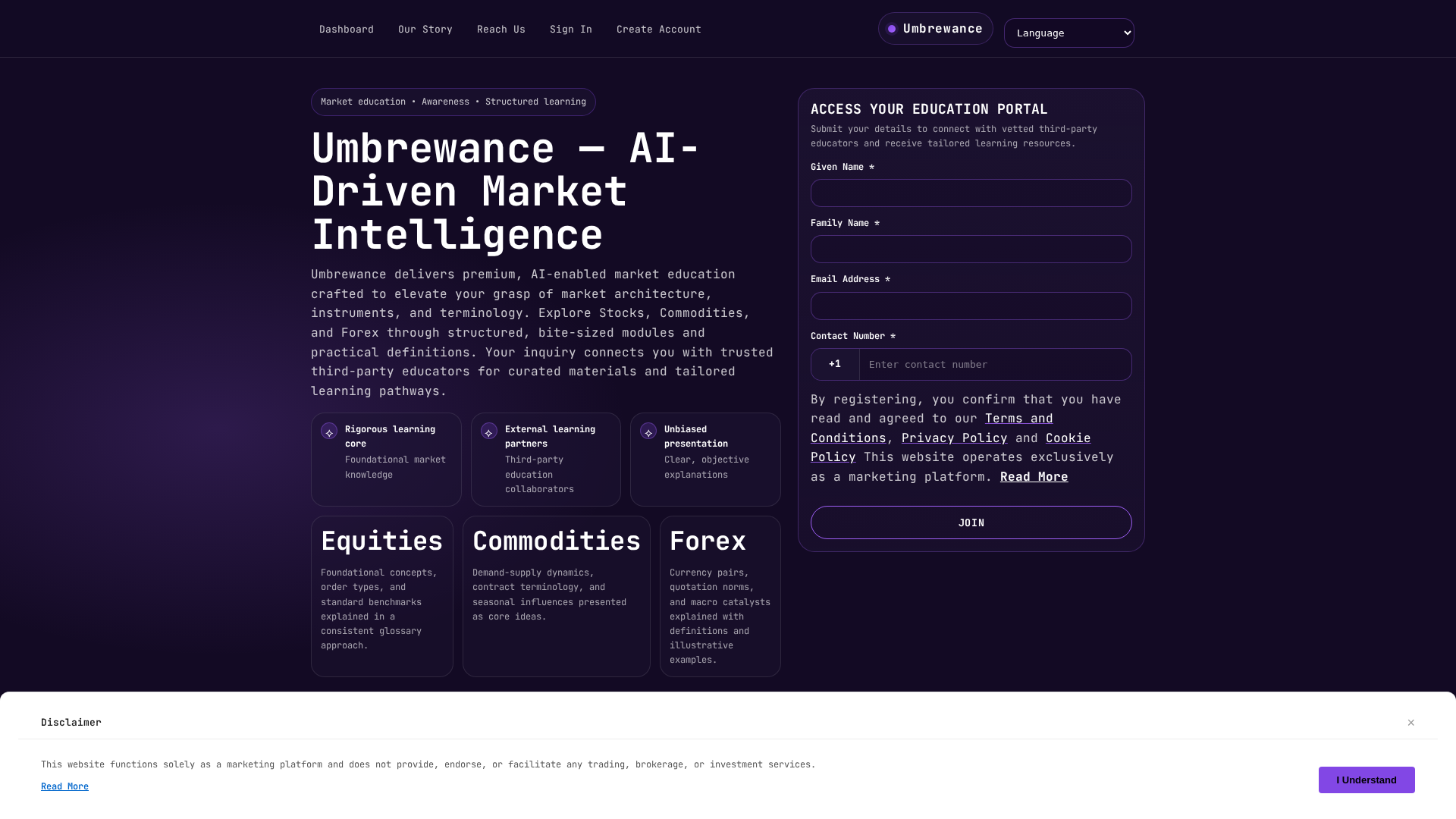Click the Unbiased presentation title
Viewport: 1456px width, 819px height.
[x=696, y=437]
